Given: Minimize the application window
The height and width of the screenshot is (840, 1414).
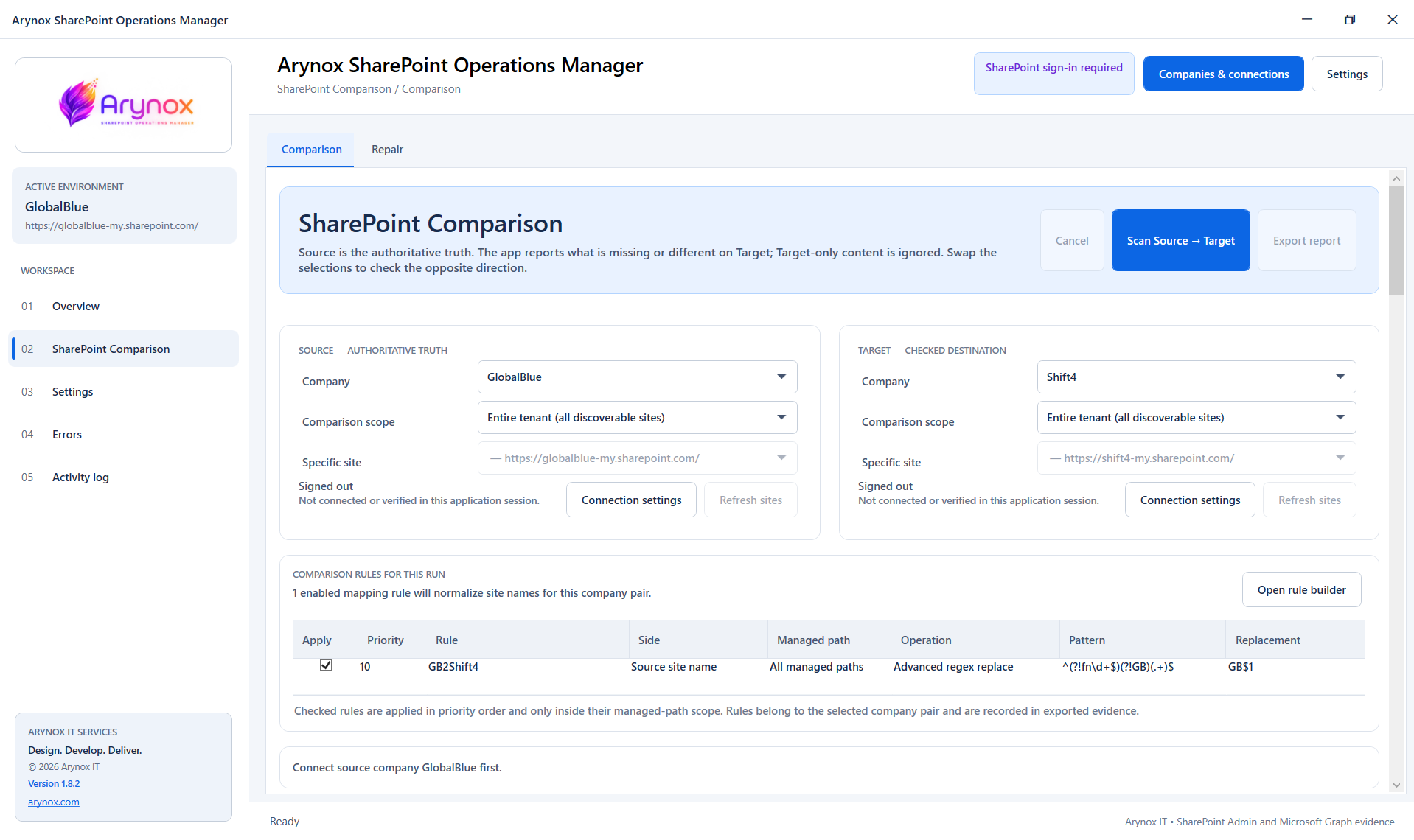Looking at the screenshot, I should (x=1307, y=20).
